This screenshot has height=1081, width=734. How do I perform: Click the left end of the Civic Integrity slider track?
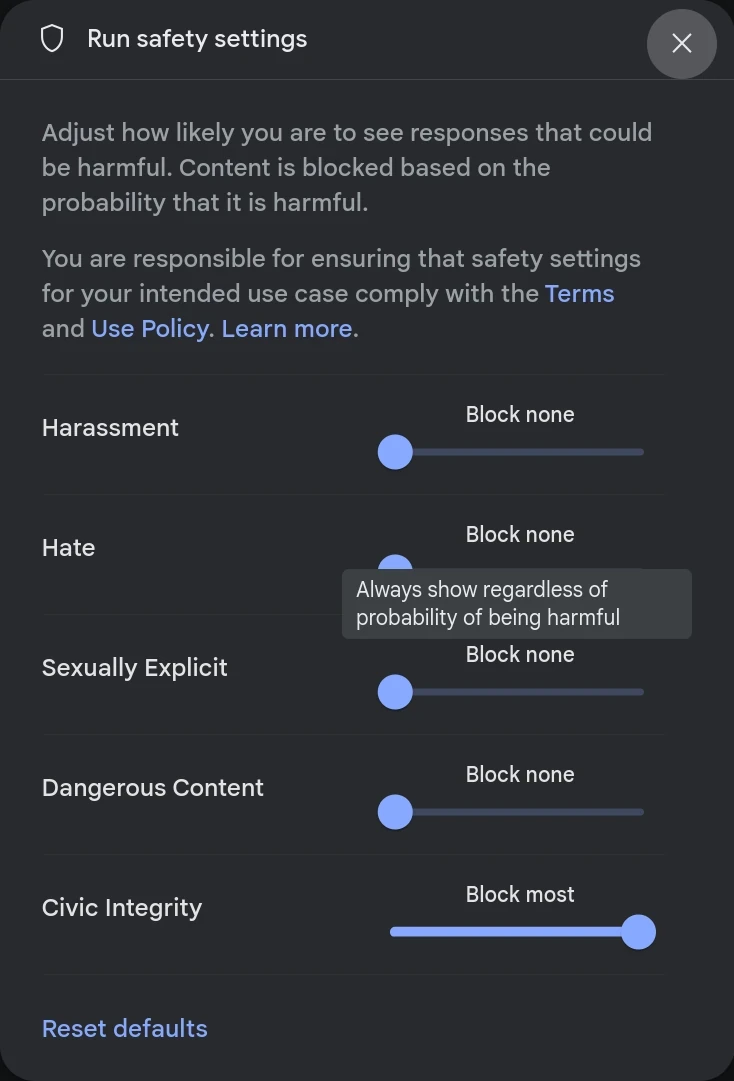tap(396, 932)
